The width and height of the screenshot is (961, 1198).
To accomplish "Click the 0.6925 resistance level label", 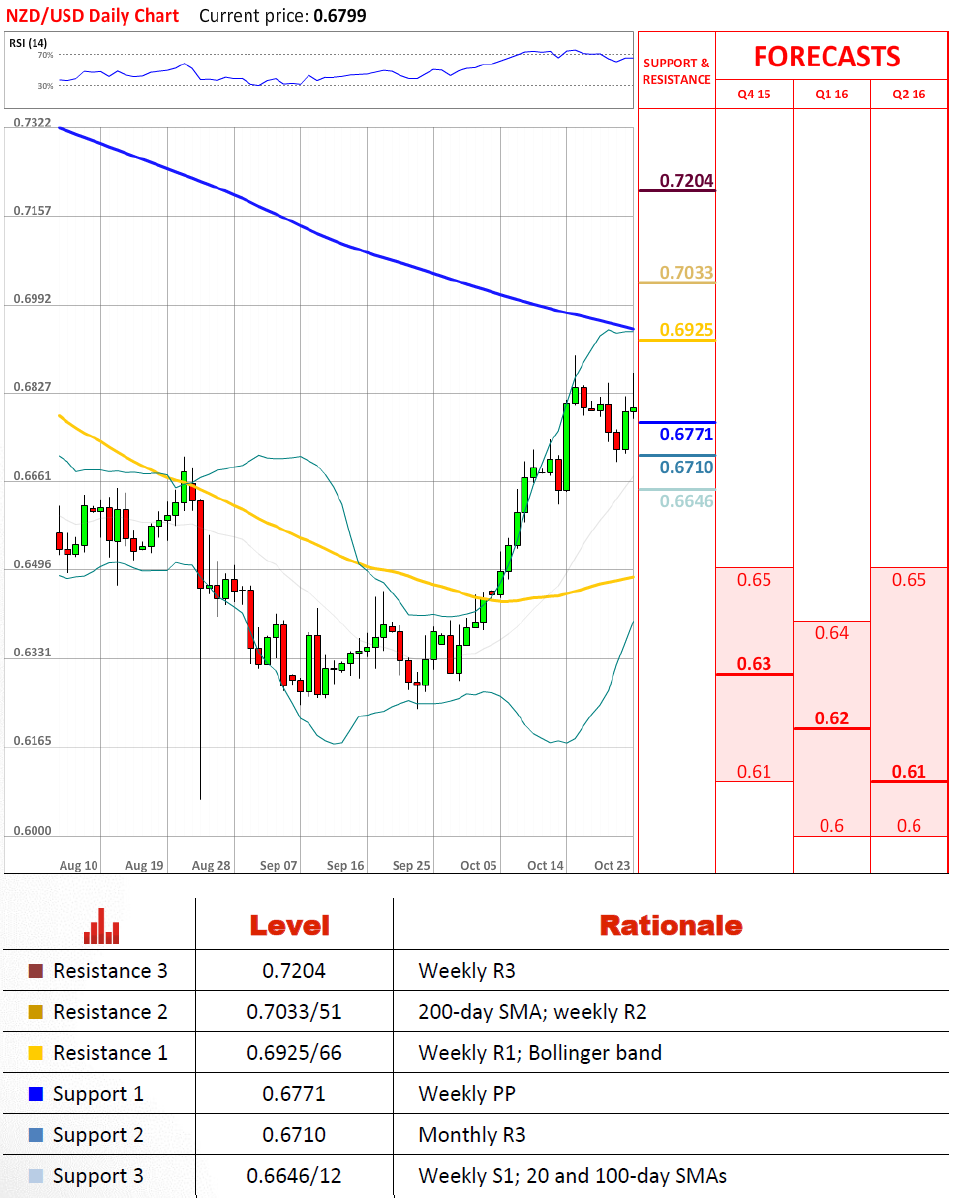I will 686,330.
